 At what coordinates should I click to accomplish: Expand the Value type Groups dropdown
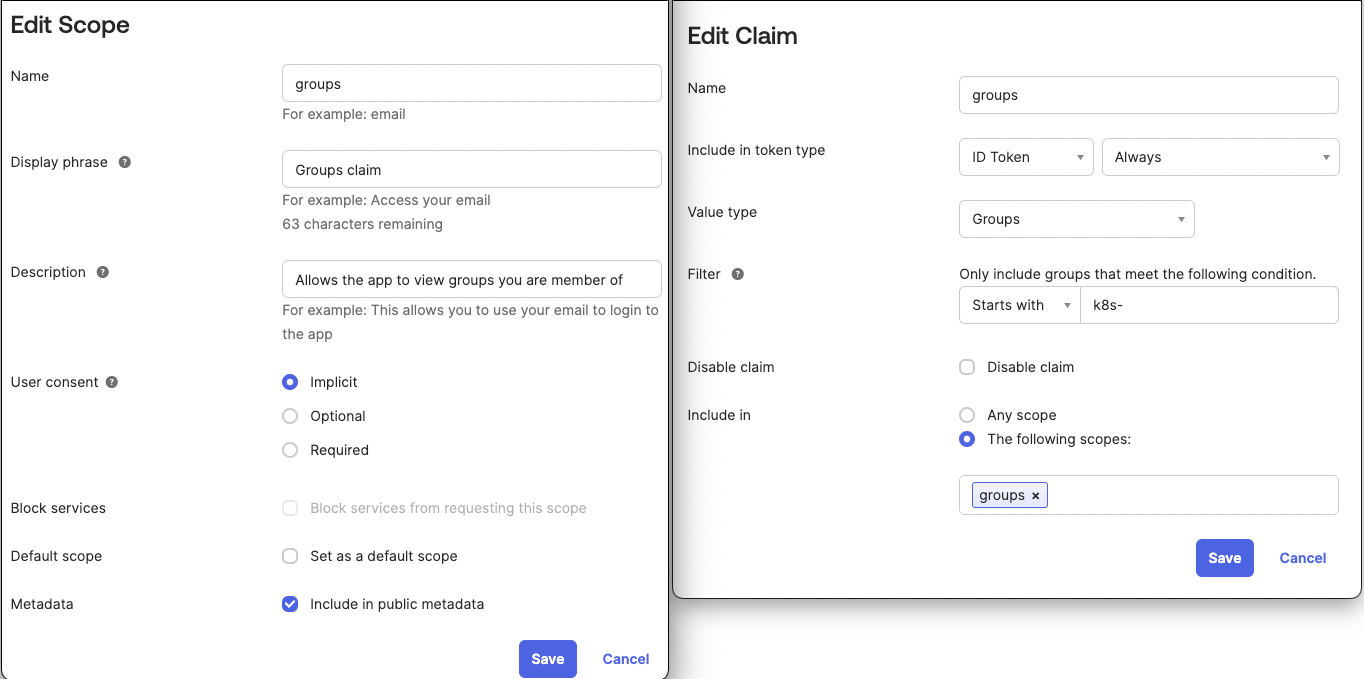(1076, 219)
